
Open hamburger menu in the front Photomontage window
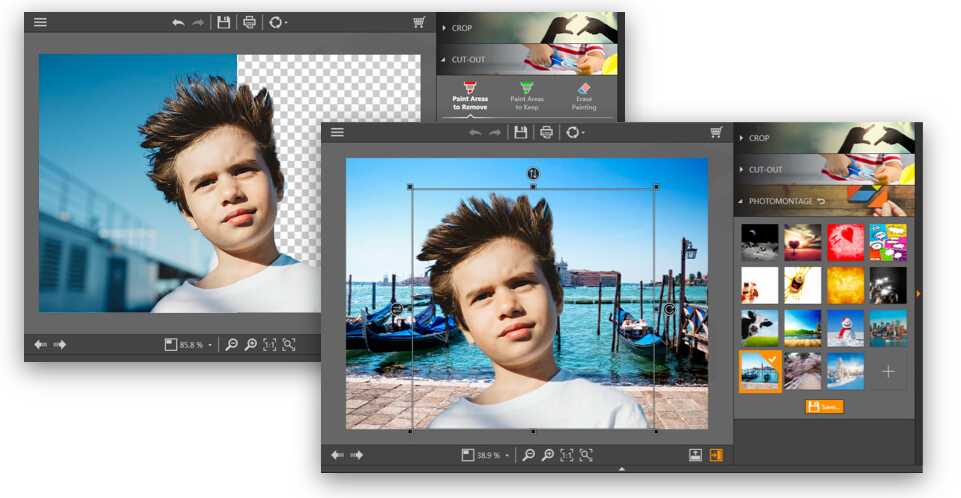[337, 132]
